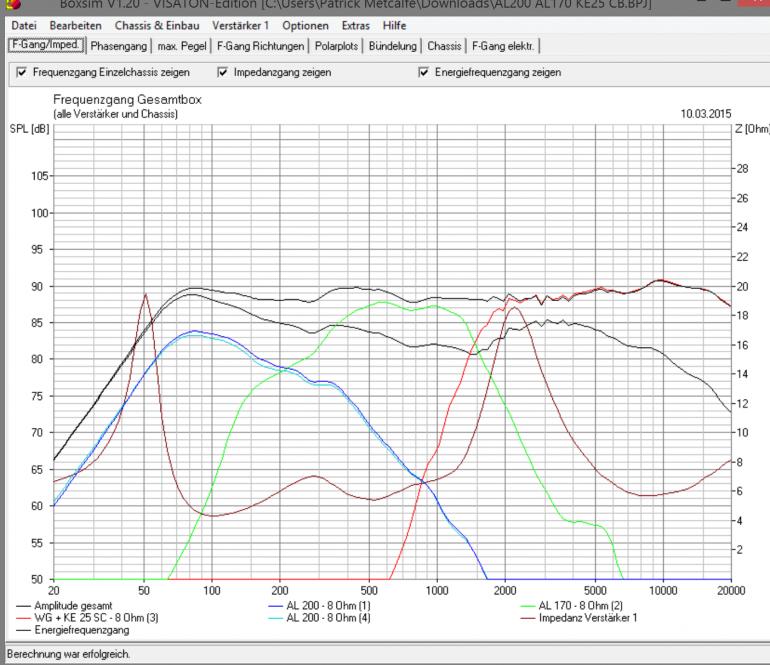The width and height of the screenshot is (770, 665).
Task: Toggle Energiefrequenzgang zeigen checkbox
Action: (423, 72)
